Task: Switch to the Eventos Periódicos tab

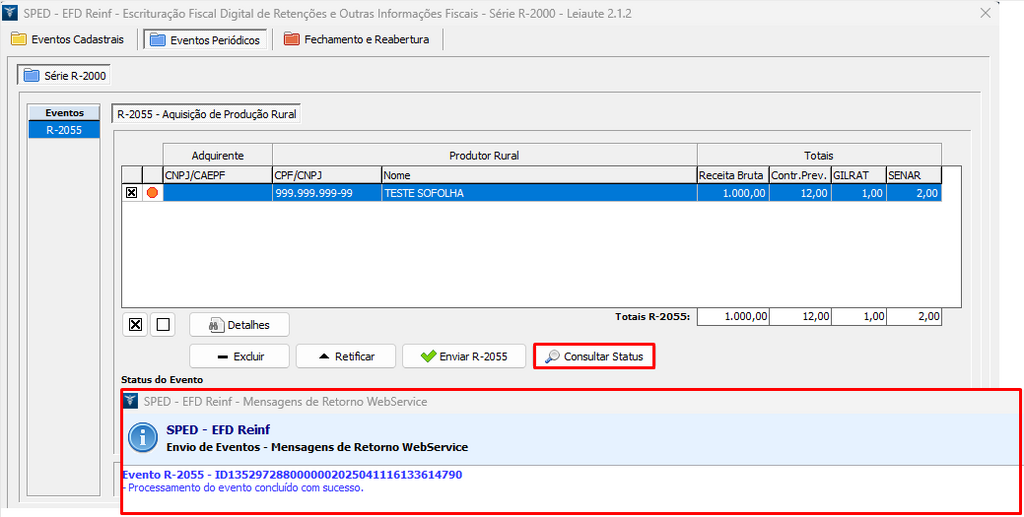Action: click(x=204, y=40)
